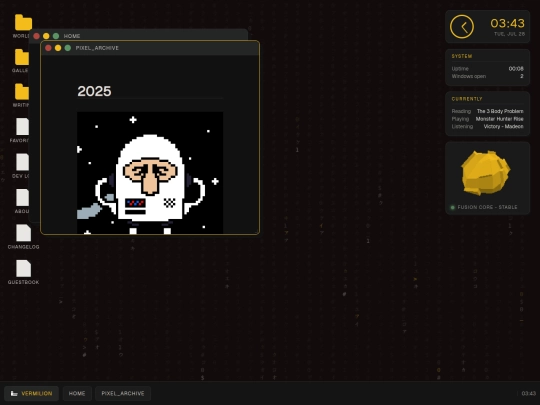Switch to HOME in the taskbar
The image size is (540, 405).
[x=77, y=393]
